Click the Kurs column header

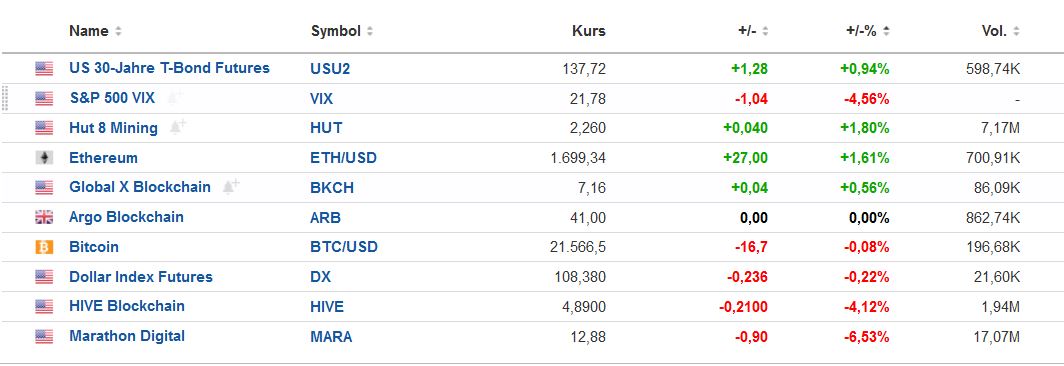[x=588, y=31]
